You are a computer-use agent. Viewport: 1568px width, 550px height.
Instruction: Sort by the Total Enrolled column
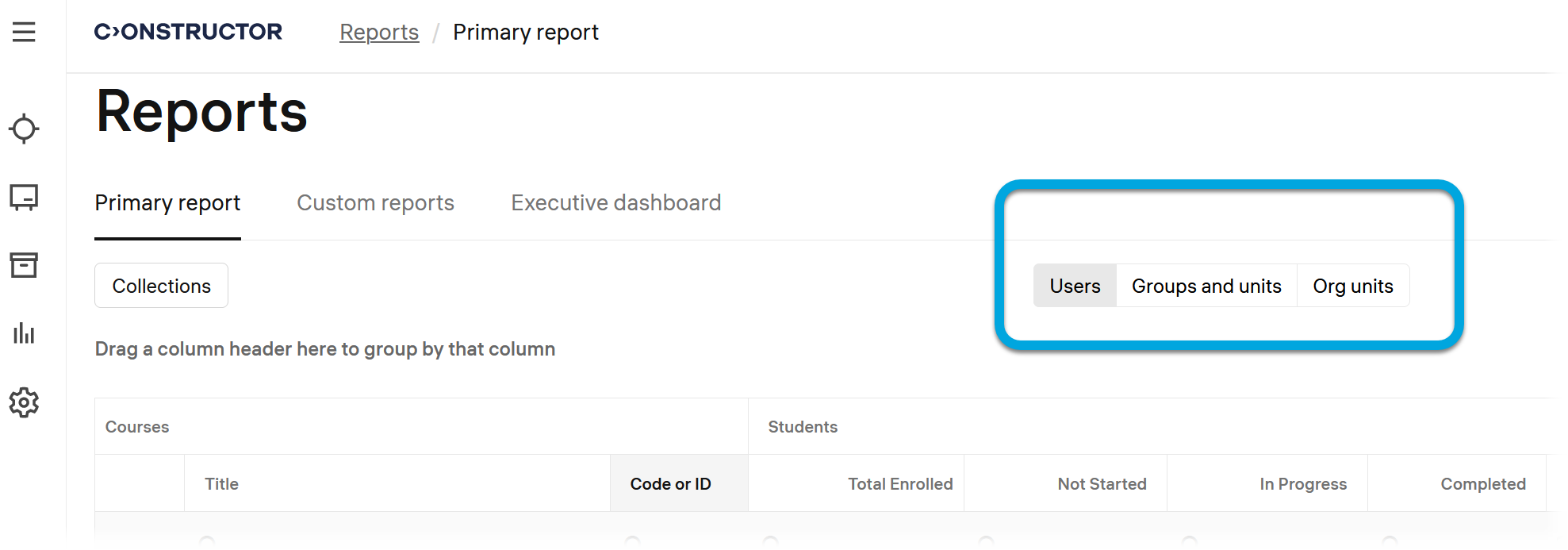coord(900,484)
